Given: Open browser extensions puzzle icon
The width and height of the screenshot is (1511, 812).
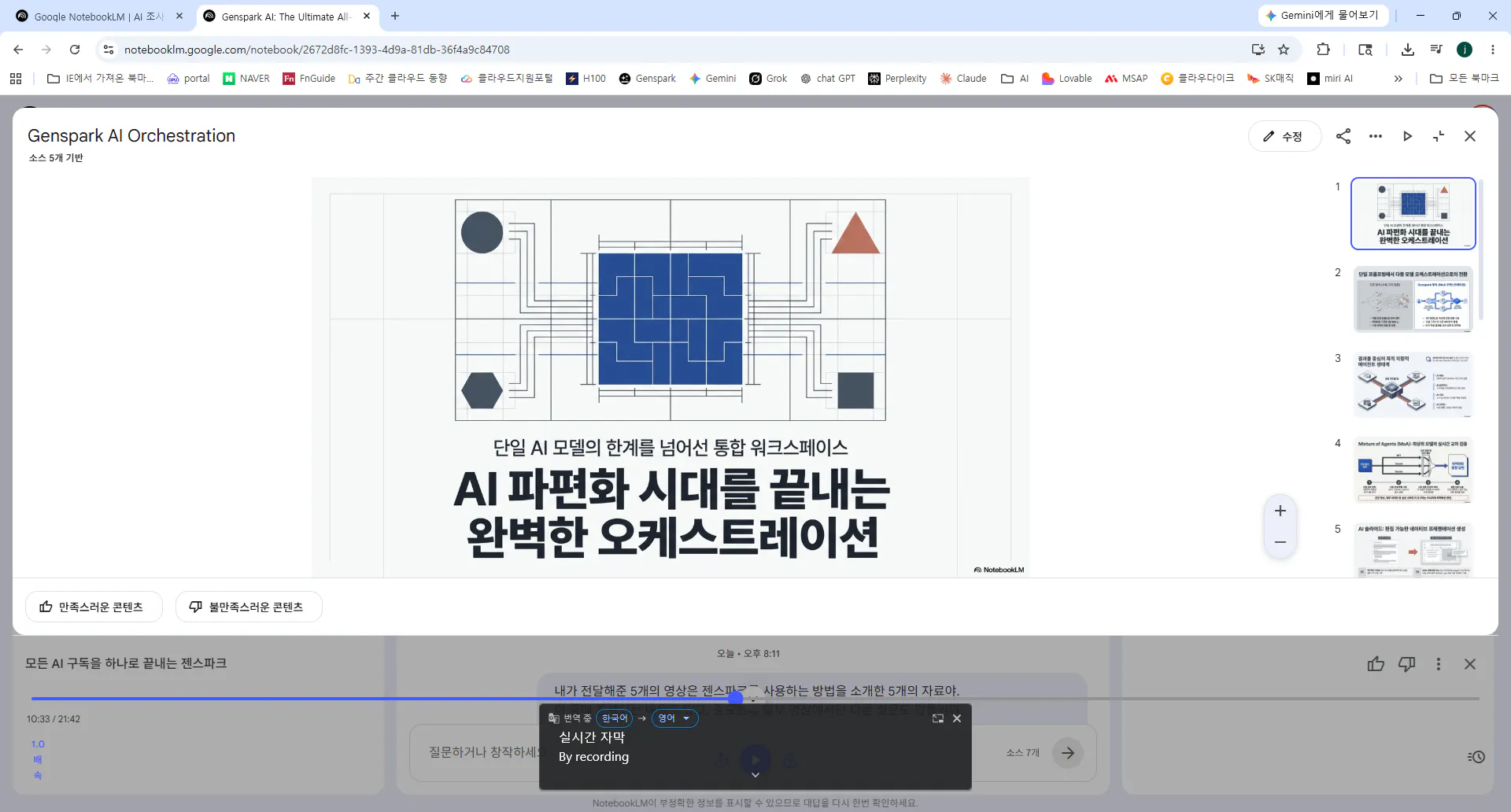Looking at the screenshot, I should pyautogui.click(x=1324, y=50).
